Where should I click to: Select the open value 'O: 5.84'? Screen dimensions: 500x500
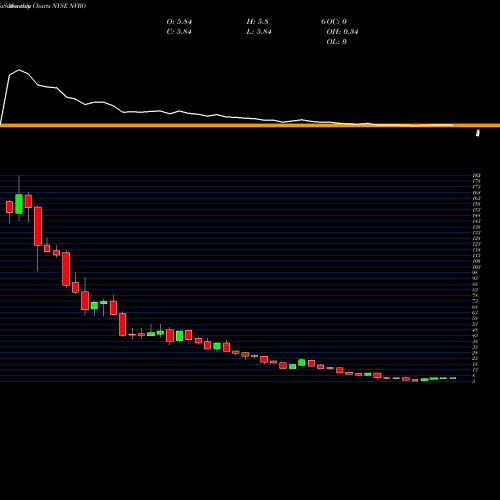pos(179,22)
